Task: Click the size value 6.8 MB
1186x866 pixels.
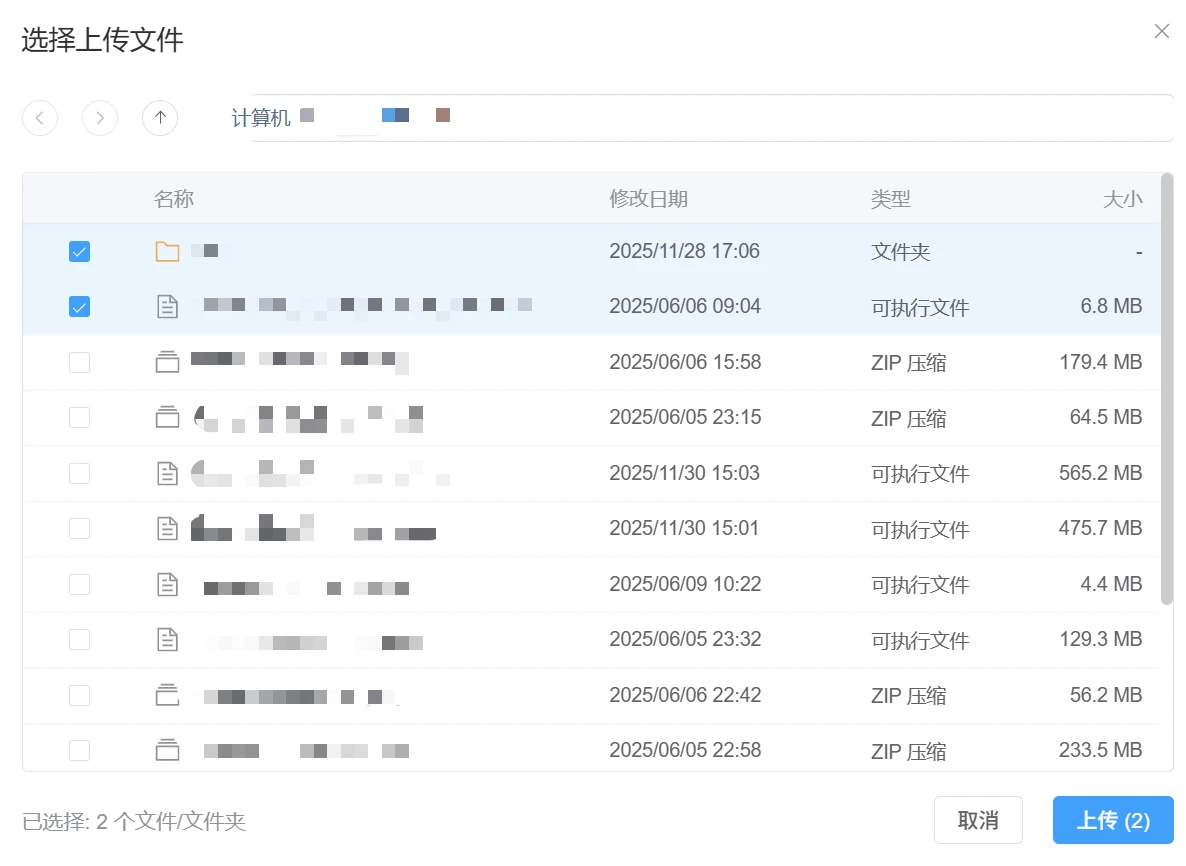Action: [x=1111, y=306]
